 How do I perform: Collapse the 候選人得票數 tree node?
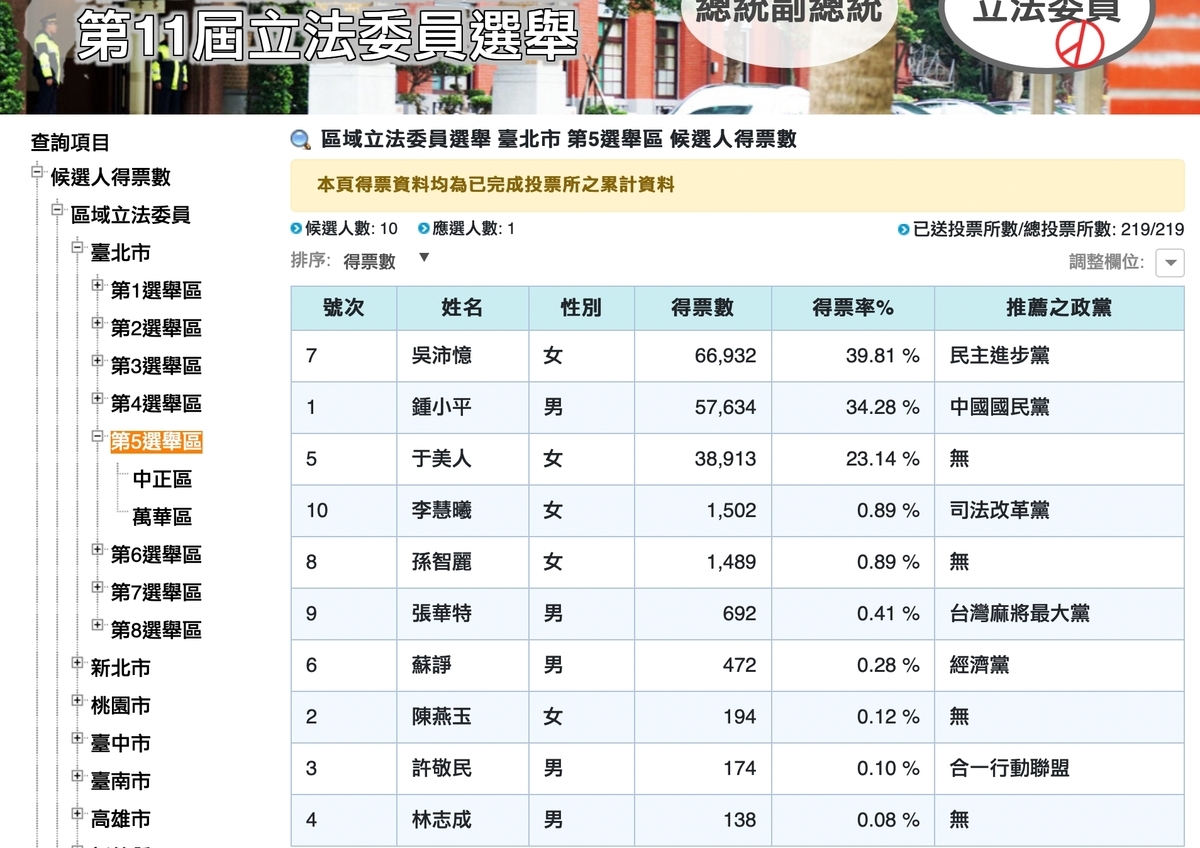coord(37,173)
